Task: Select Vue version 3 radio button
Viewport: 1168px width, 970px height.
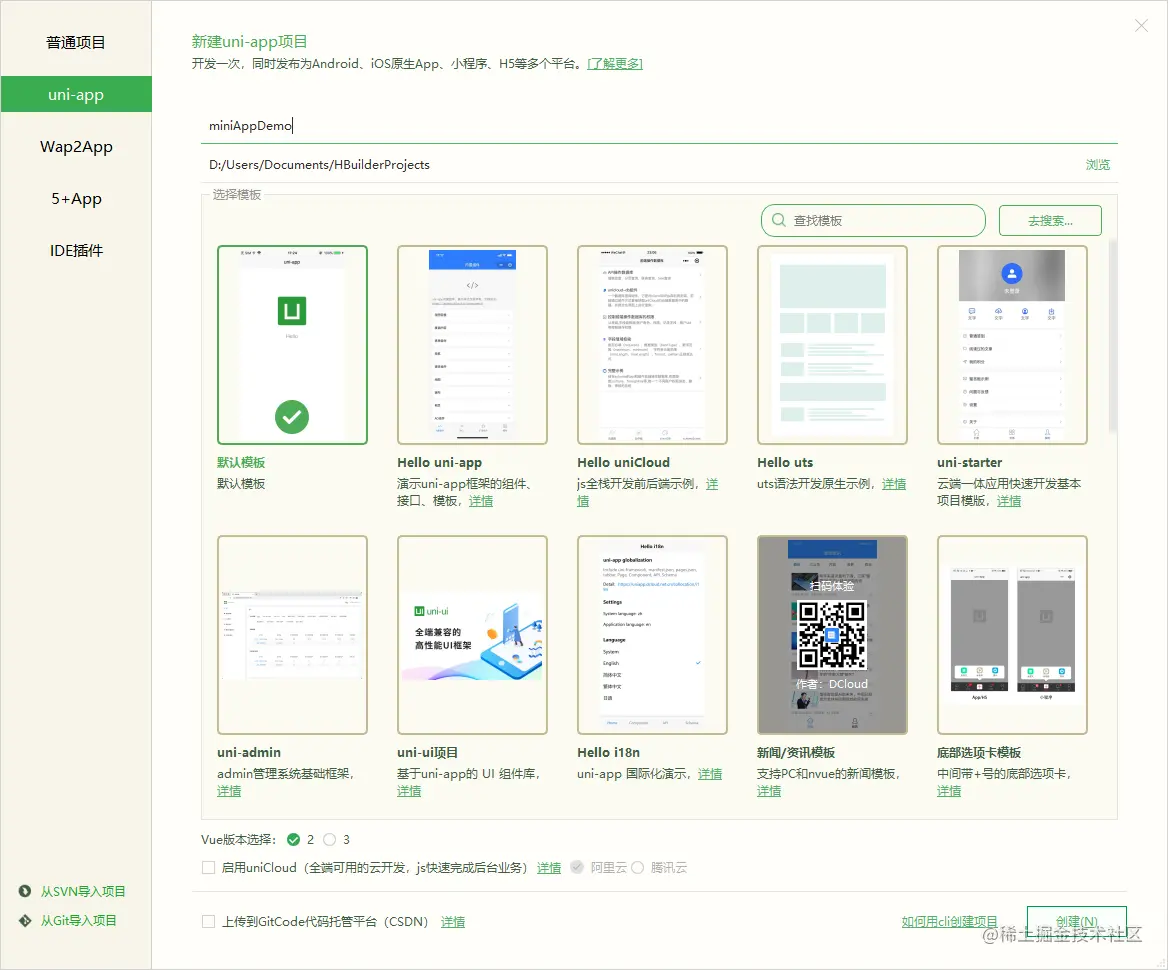Action: 330,840
